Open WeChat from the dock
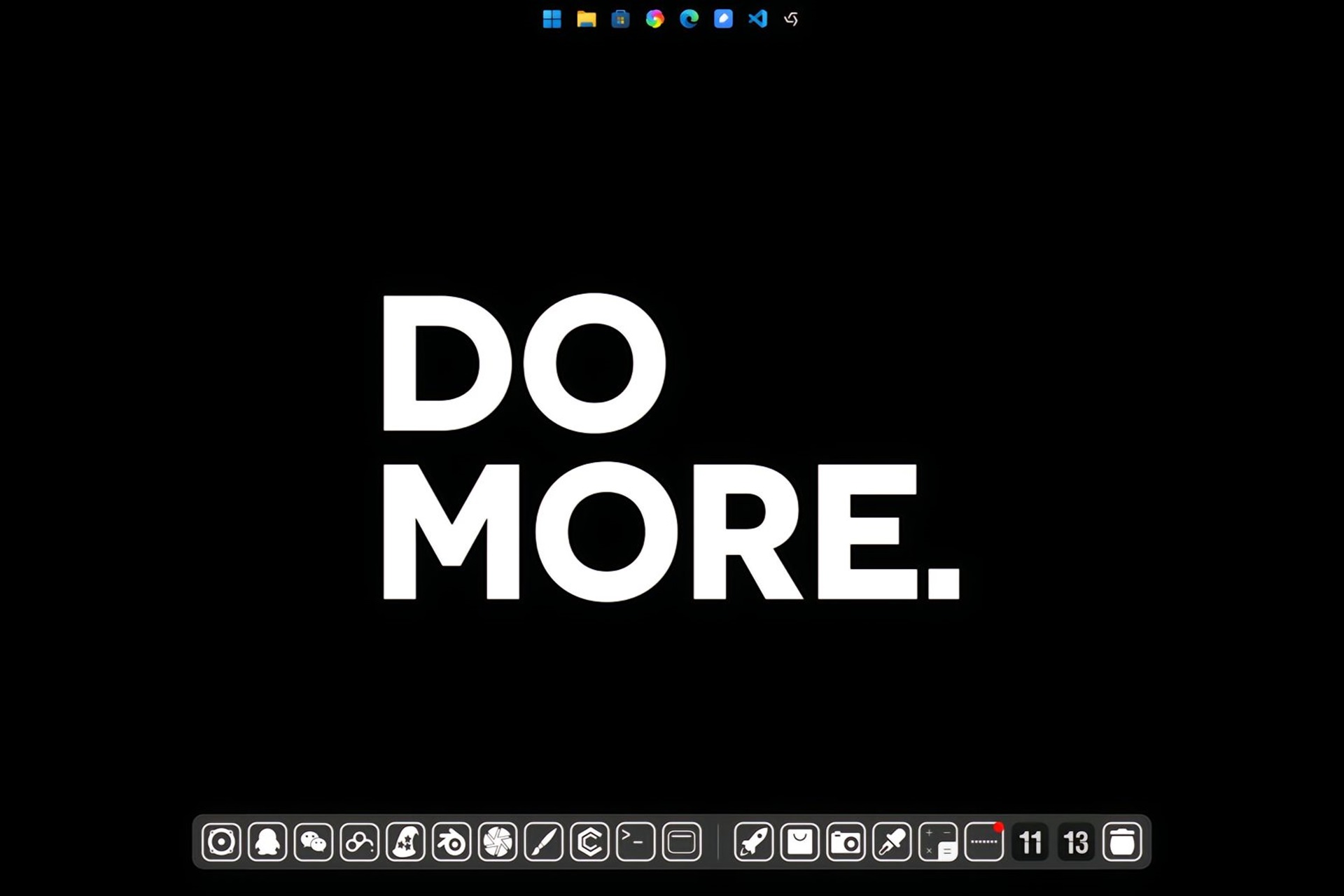1344x896 pixels. coord(314,841)
